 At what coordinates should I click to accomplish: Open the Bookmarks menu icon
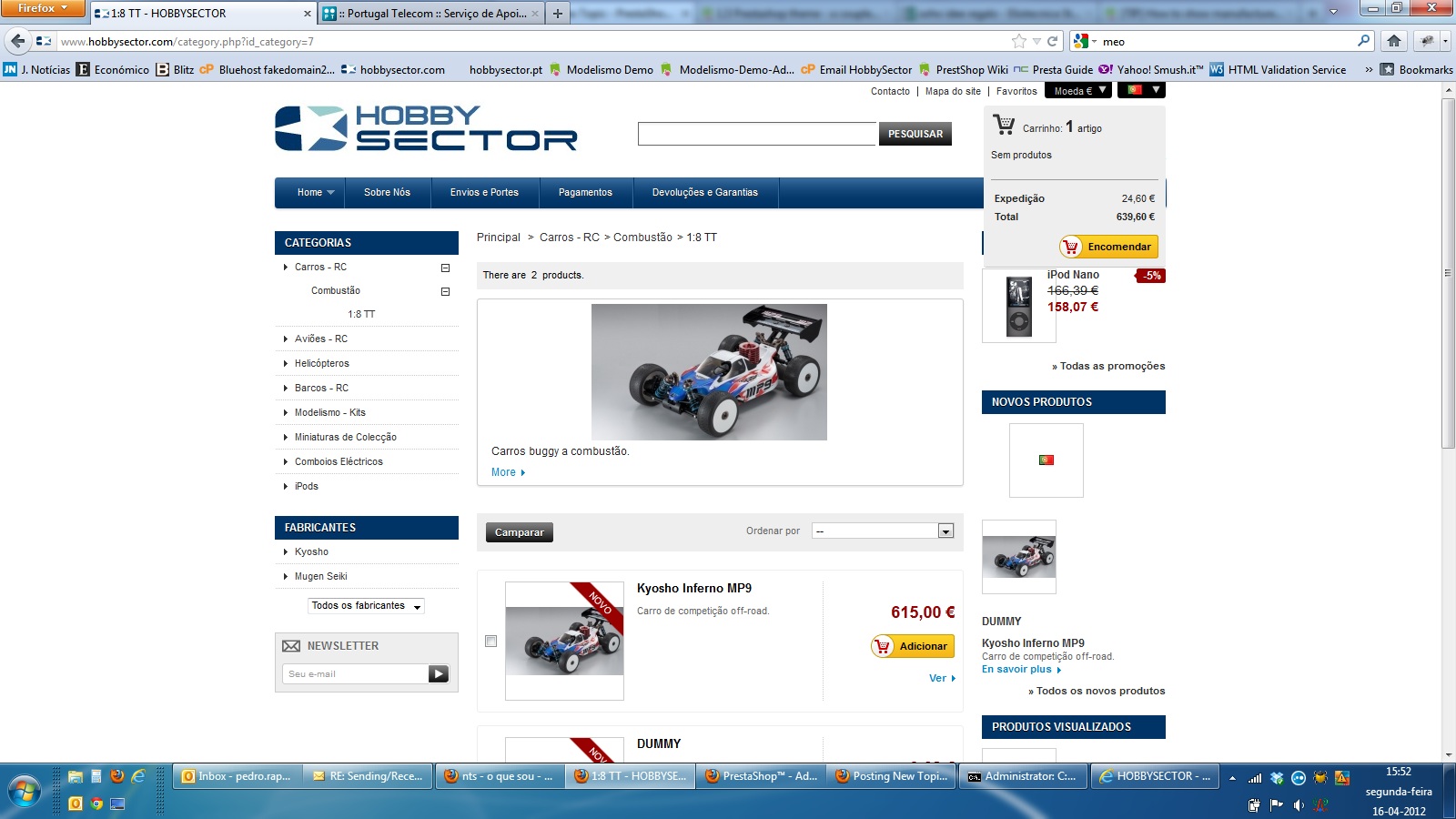point(1387,69)
